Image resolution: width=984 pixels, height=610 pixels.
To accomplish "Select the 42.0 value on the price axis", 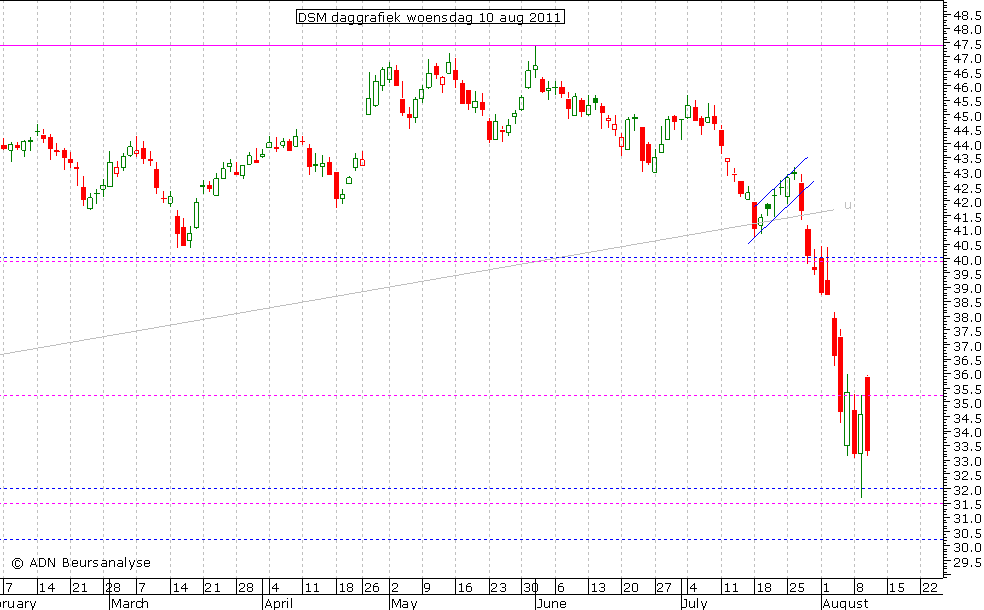I will click(x=968, y=203).
